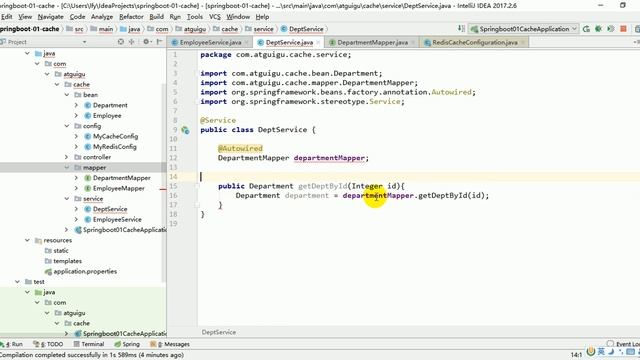Place cursor in empty line 14 of editor
Viewport: 640px width, 360px height.
418,177
